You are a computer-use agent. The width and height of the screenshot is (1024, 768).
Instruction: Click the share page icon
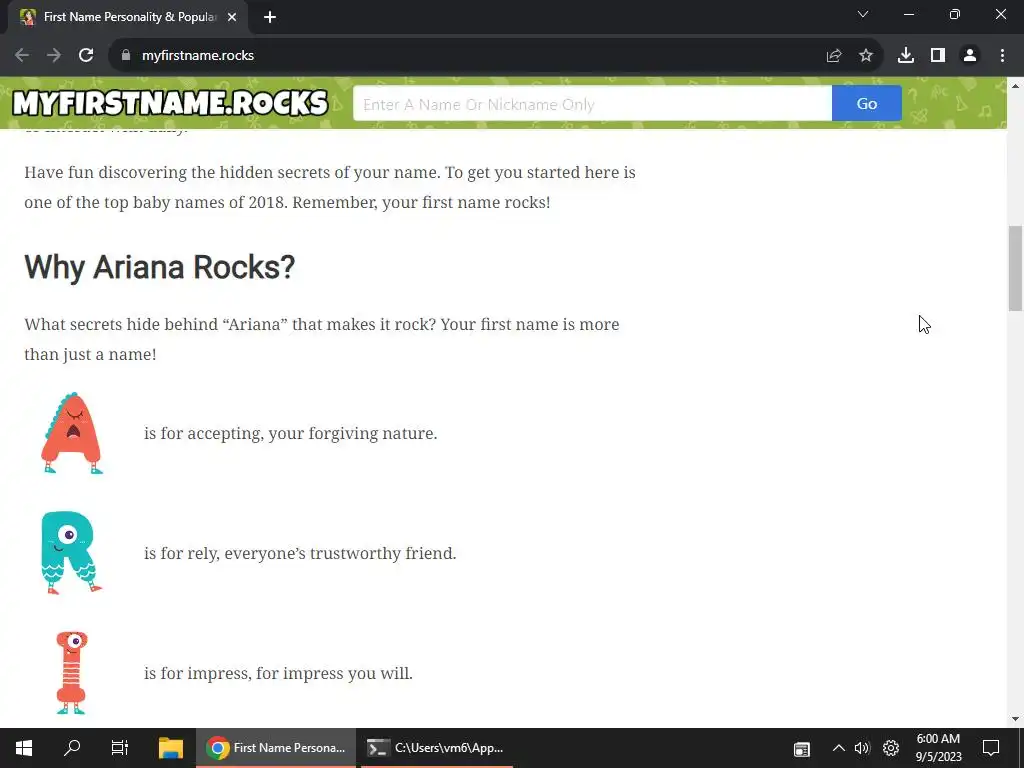click(834, 56)
